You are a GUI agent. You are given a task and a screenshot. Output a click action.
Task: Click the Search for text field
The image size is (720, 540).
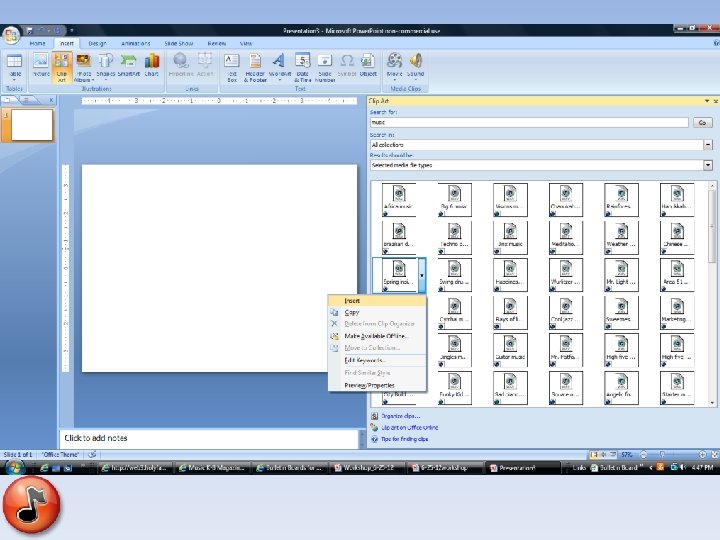(529, 123)
